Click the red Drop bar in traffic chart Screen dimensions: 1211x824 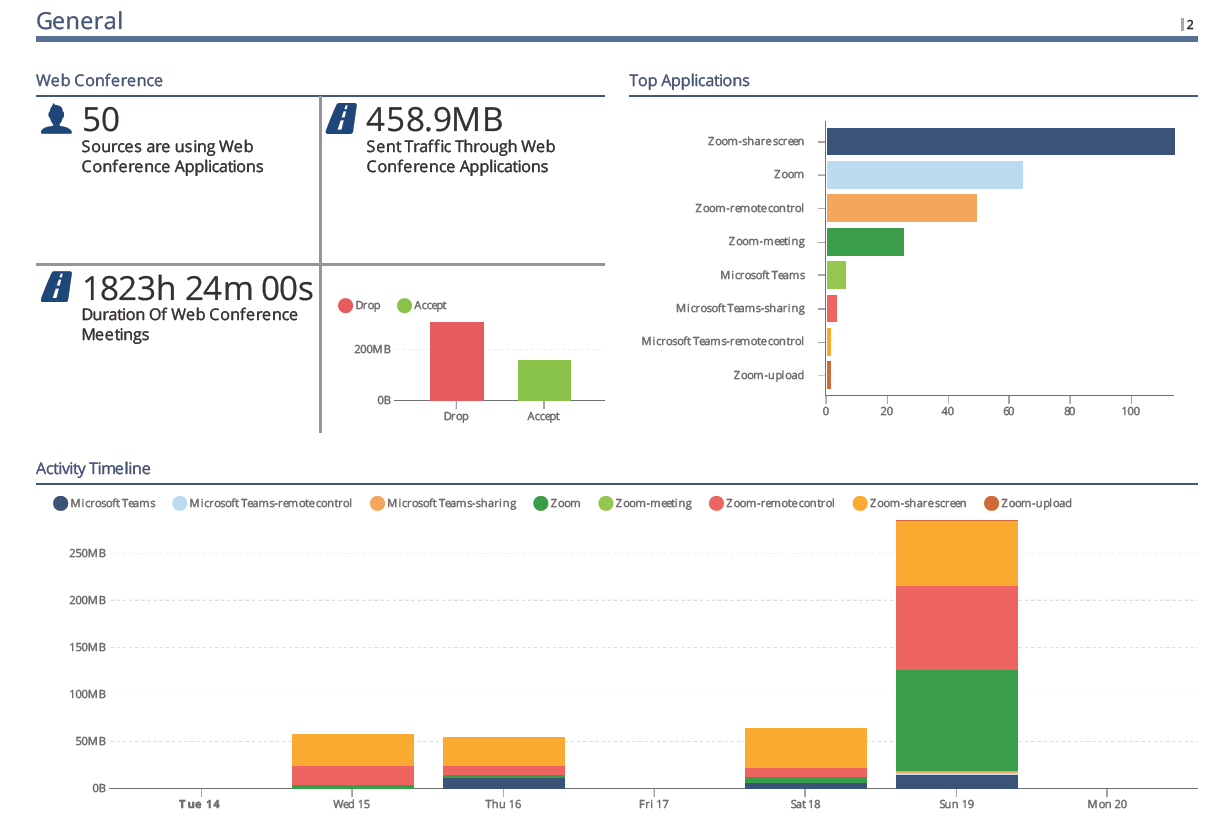pyautogui.click(x=456, y=361)
